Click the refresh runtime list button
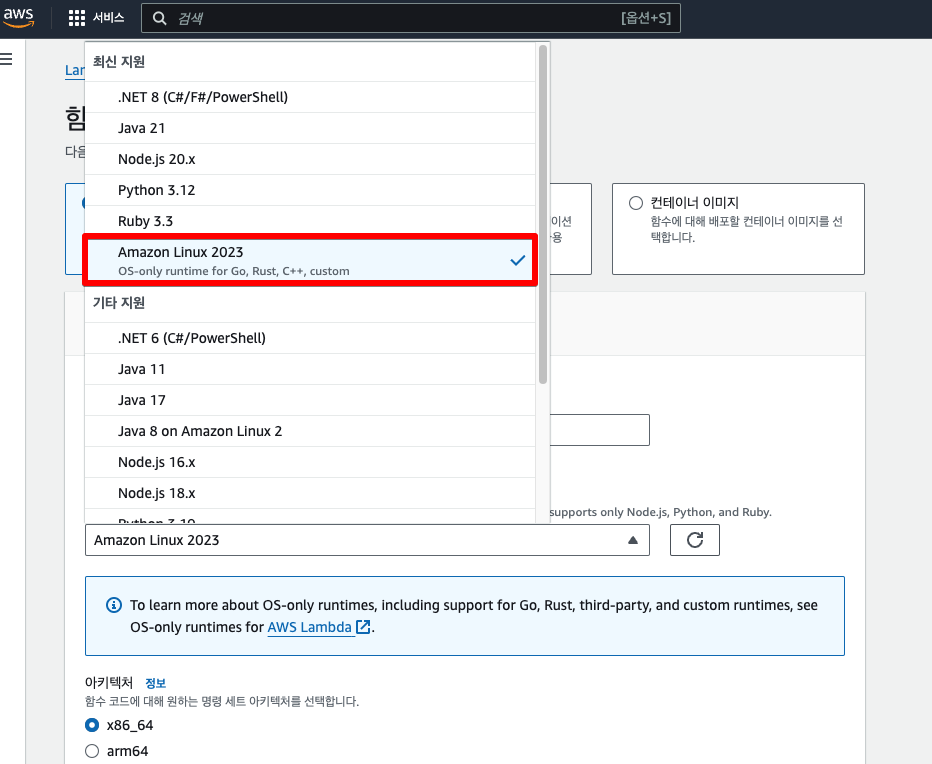This screenshot has height=764, width=932. click(x=694, y=540)
